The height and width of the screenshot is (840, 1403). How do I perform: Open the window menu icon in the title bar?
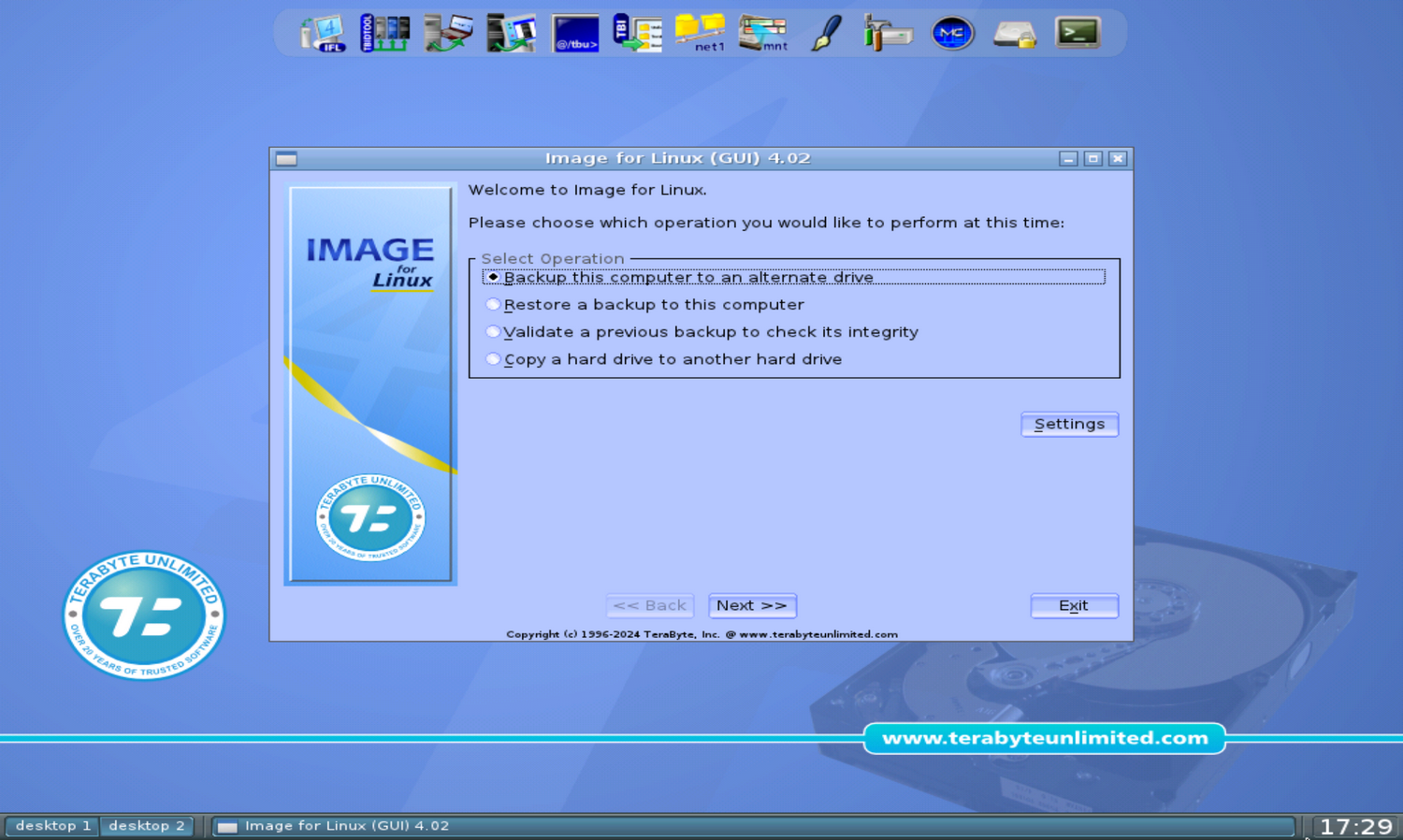point(286,159)
